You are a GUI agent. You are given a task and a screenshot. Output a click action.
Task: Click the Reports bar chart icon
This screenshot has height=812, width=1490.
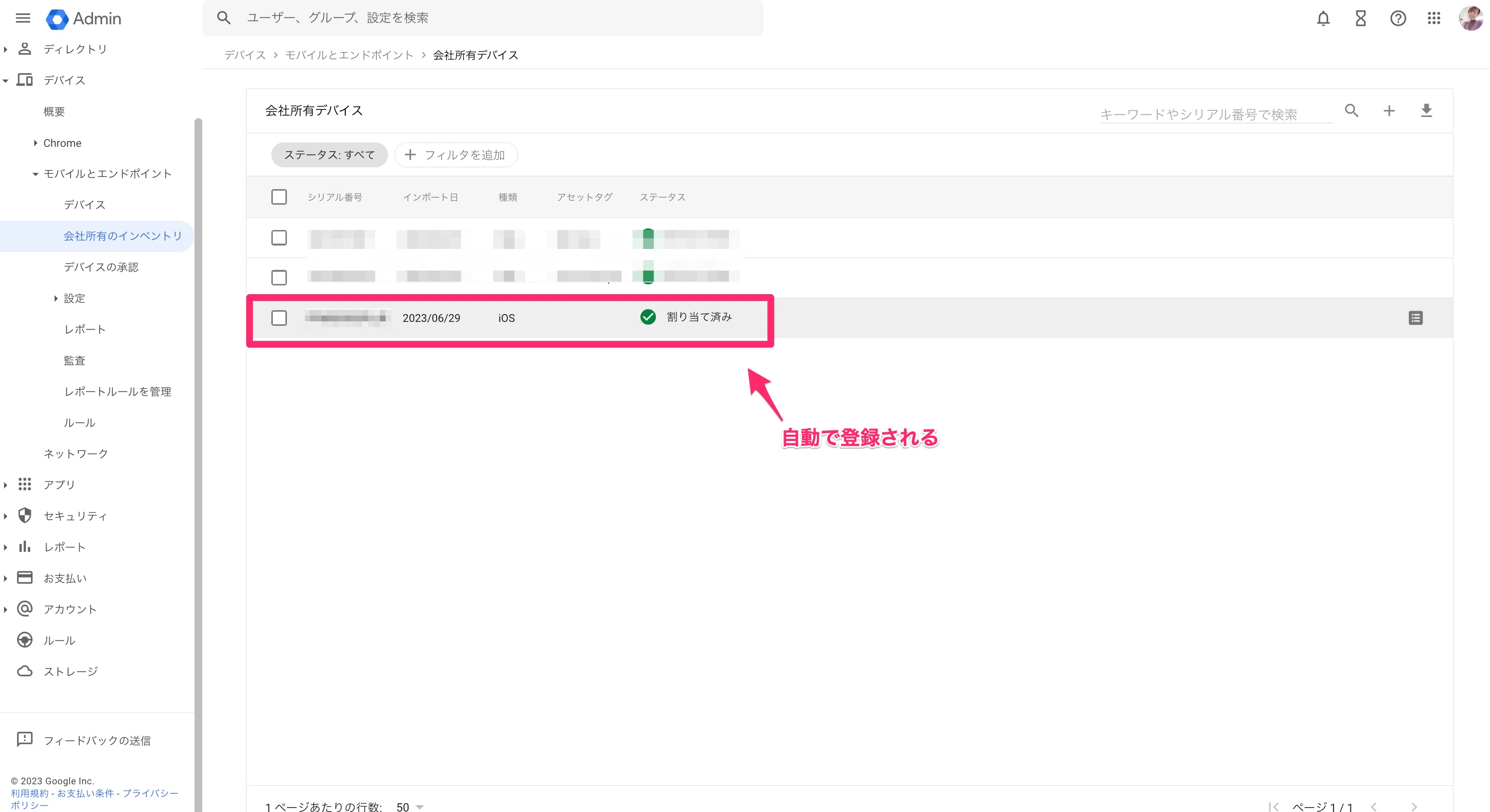(x=24, y=547)
